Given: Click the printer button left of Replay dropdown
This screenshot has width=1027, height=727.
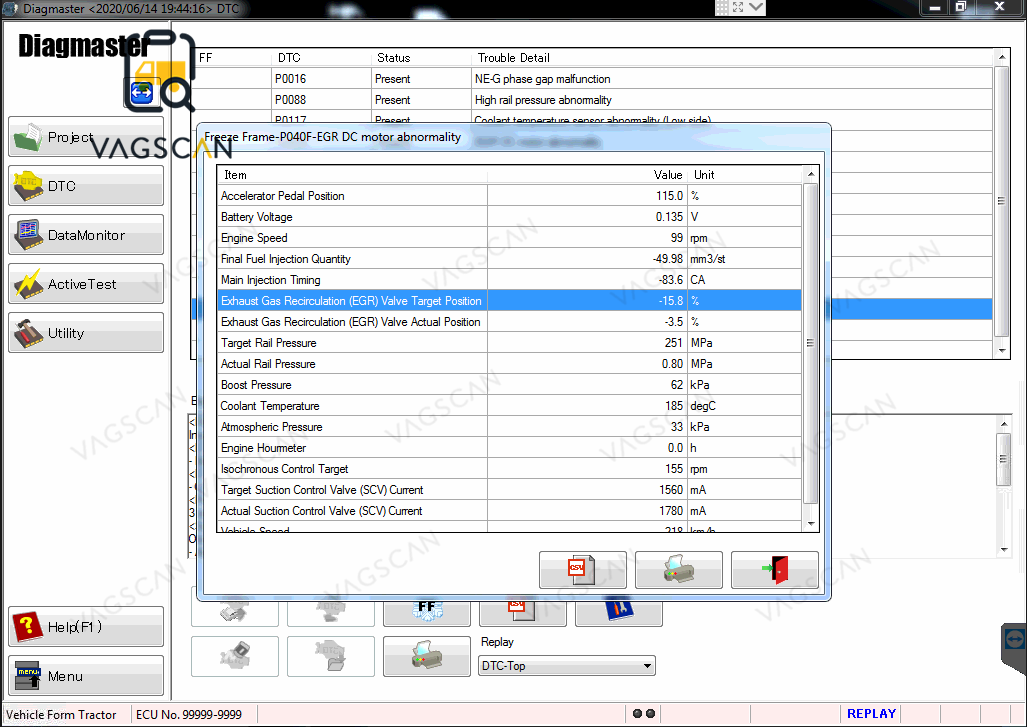Looking at the screenshot, I should click(x=426, y=656).
